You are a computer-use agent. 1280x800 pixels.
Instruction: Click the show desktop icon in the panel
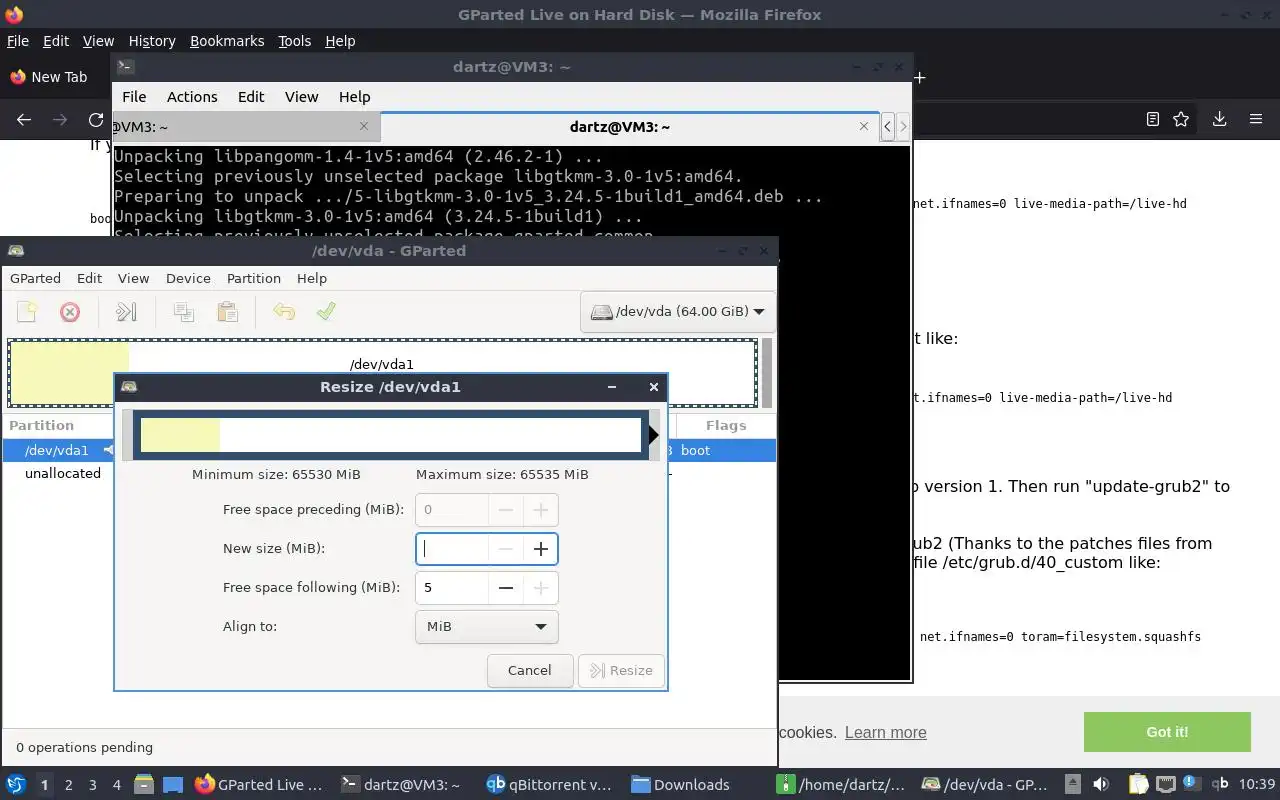(x=172, y=784)
